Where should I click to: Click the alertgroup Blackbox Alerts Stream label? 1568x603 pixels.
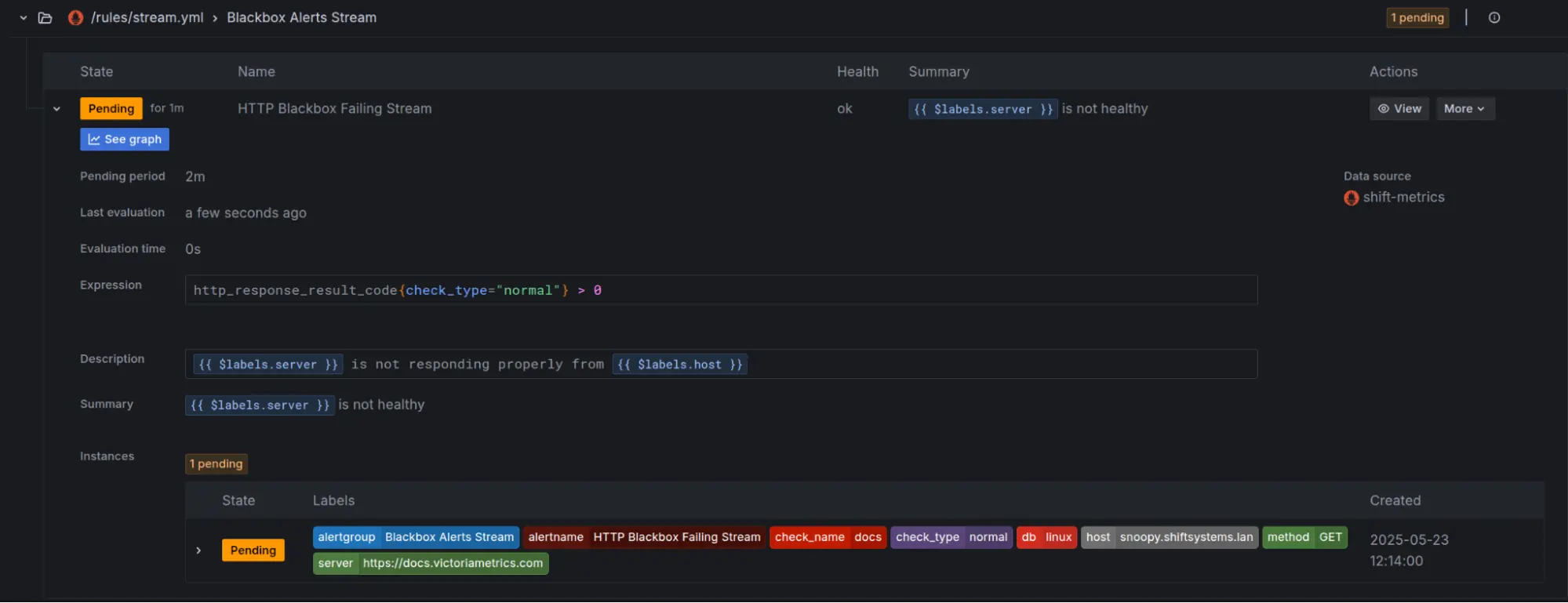point(416,537)
